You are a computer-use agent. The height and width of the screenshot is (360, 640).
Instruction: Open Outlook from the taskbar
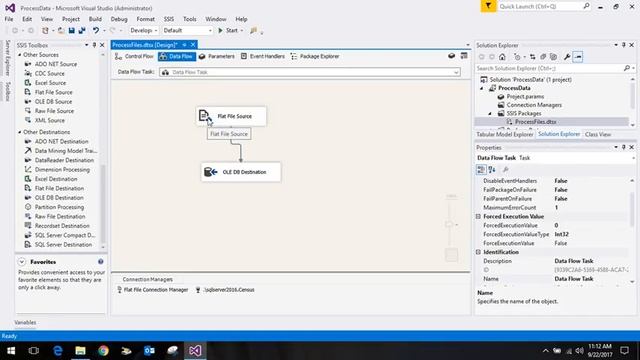pos(149,351)
